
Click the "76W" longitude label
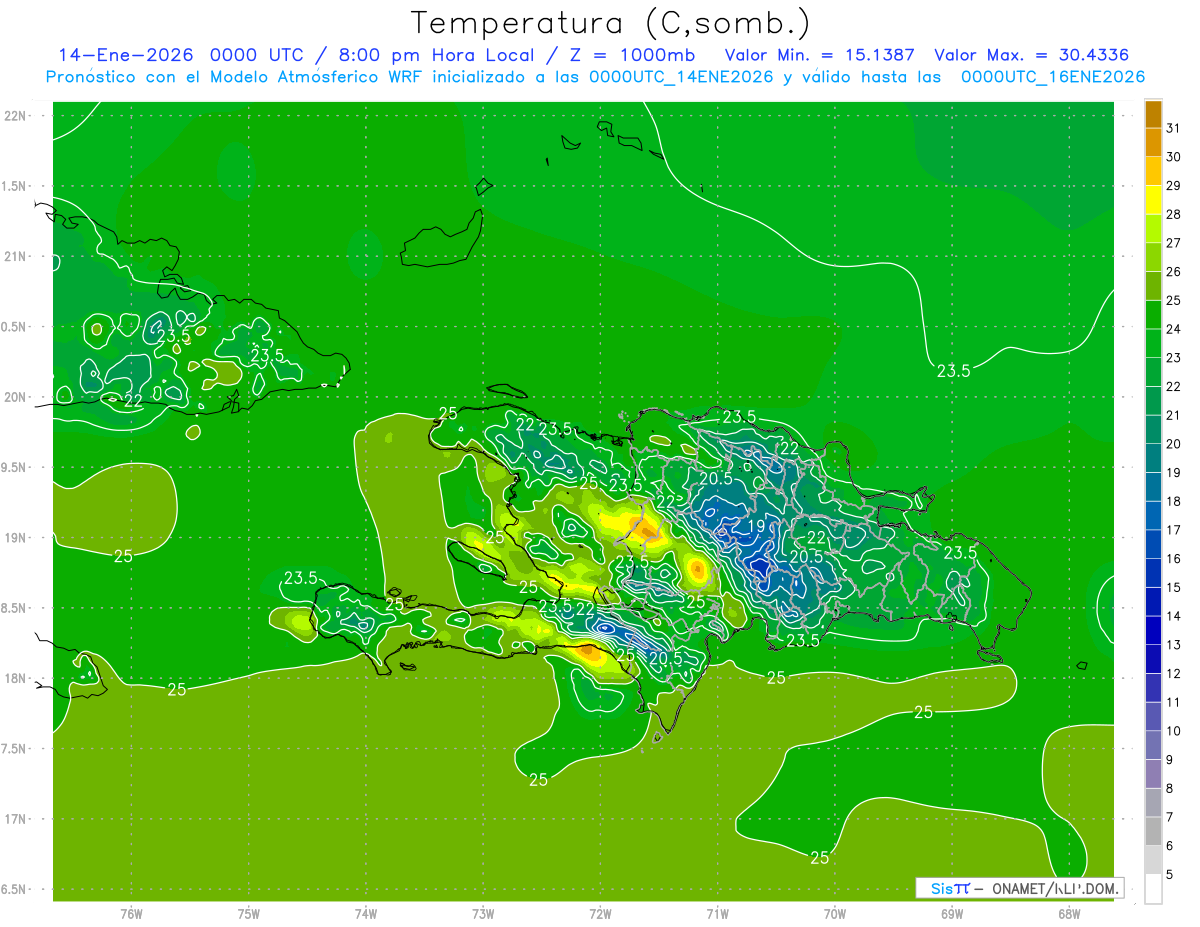point(131,913)
